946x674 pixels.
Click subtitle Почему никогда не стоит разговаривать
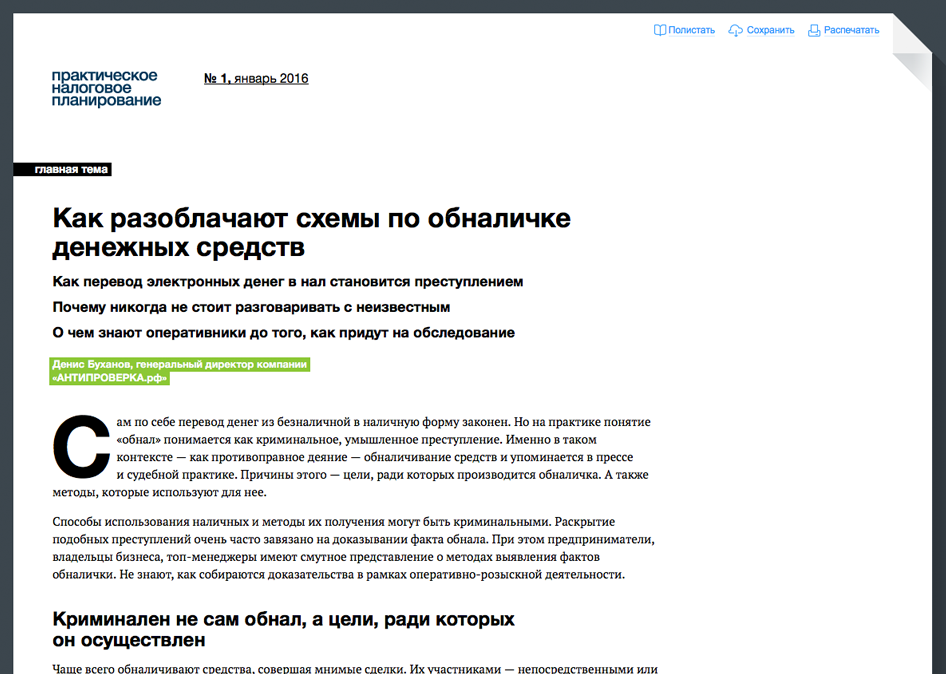251,307
